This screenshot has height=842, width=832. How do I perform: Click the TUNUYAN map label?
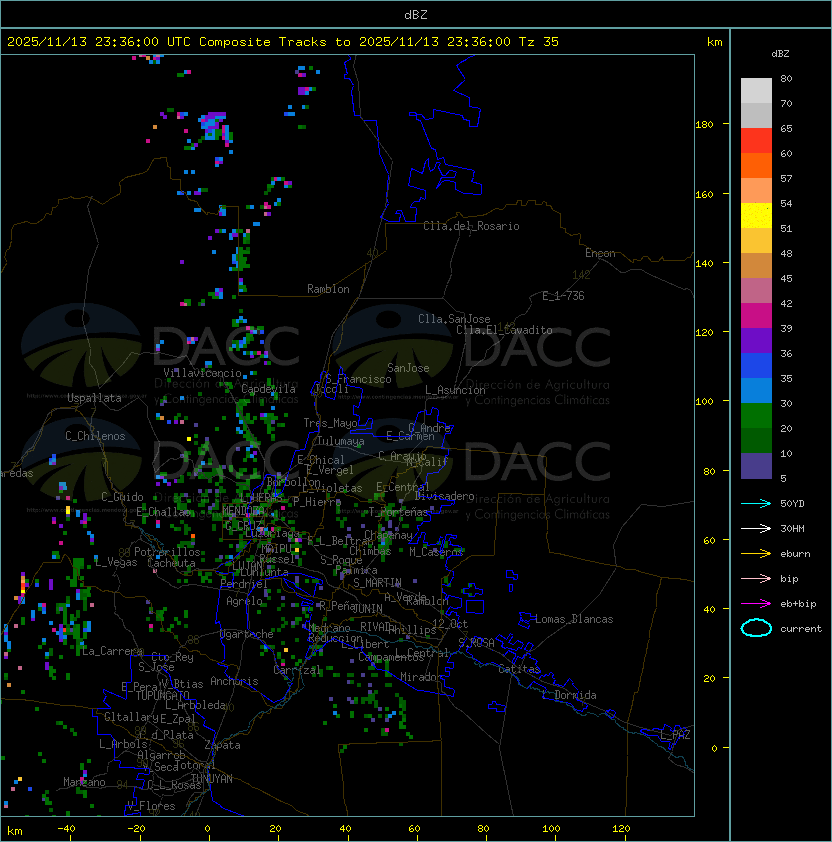[x=212, y=779]
